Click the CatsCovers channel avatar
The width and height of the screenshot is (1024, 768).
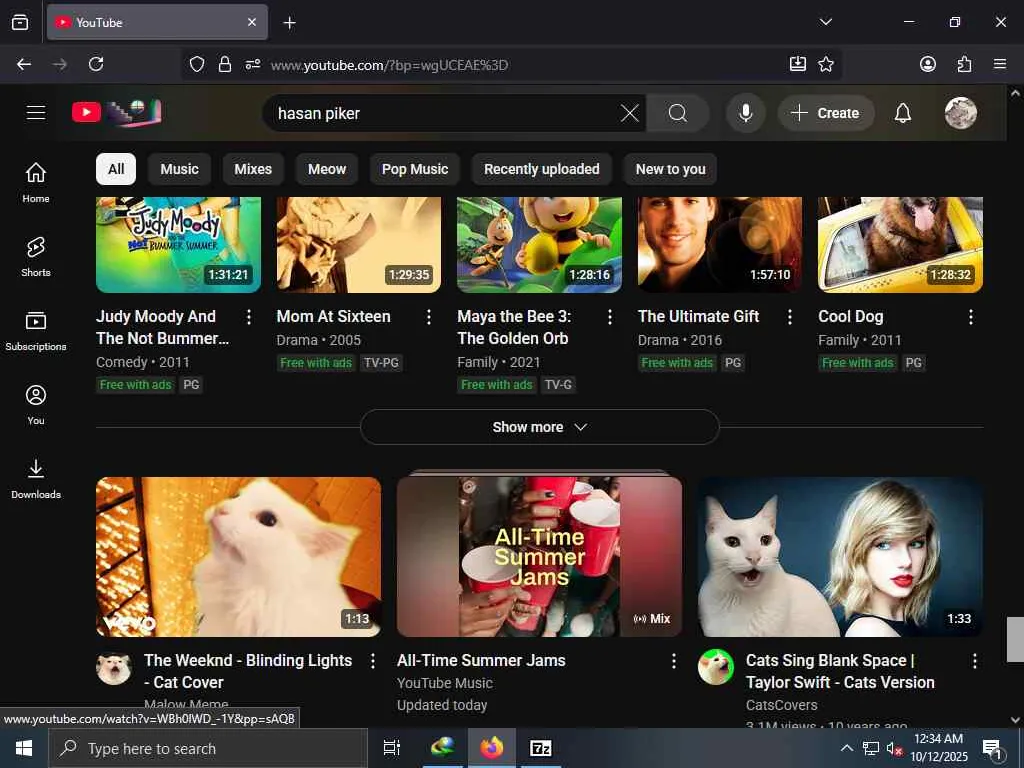pos(716,667)
